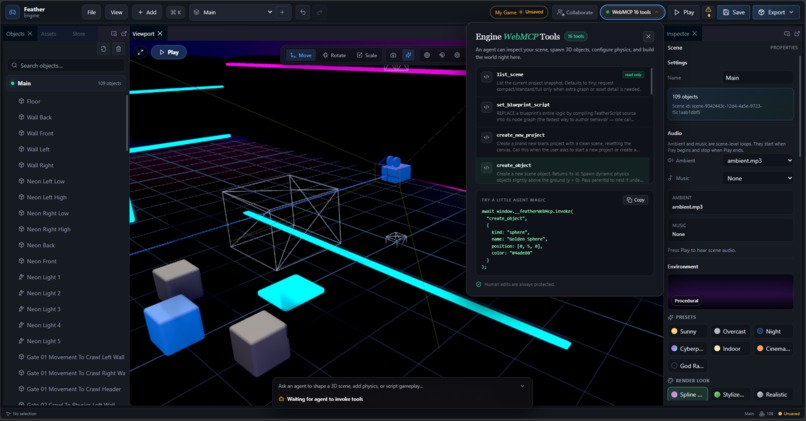Choose the Spline render look

[x=687, y=395]
